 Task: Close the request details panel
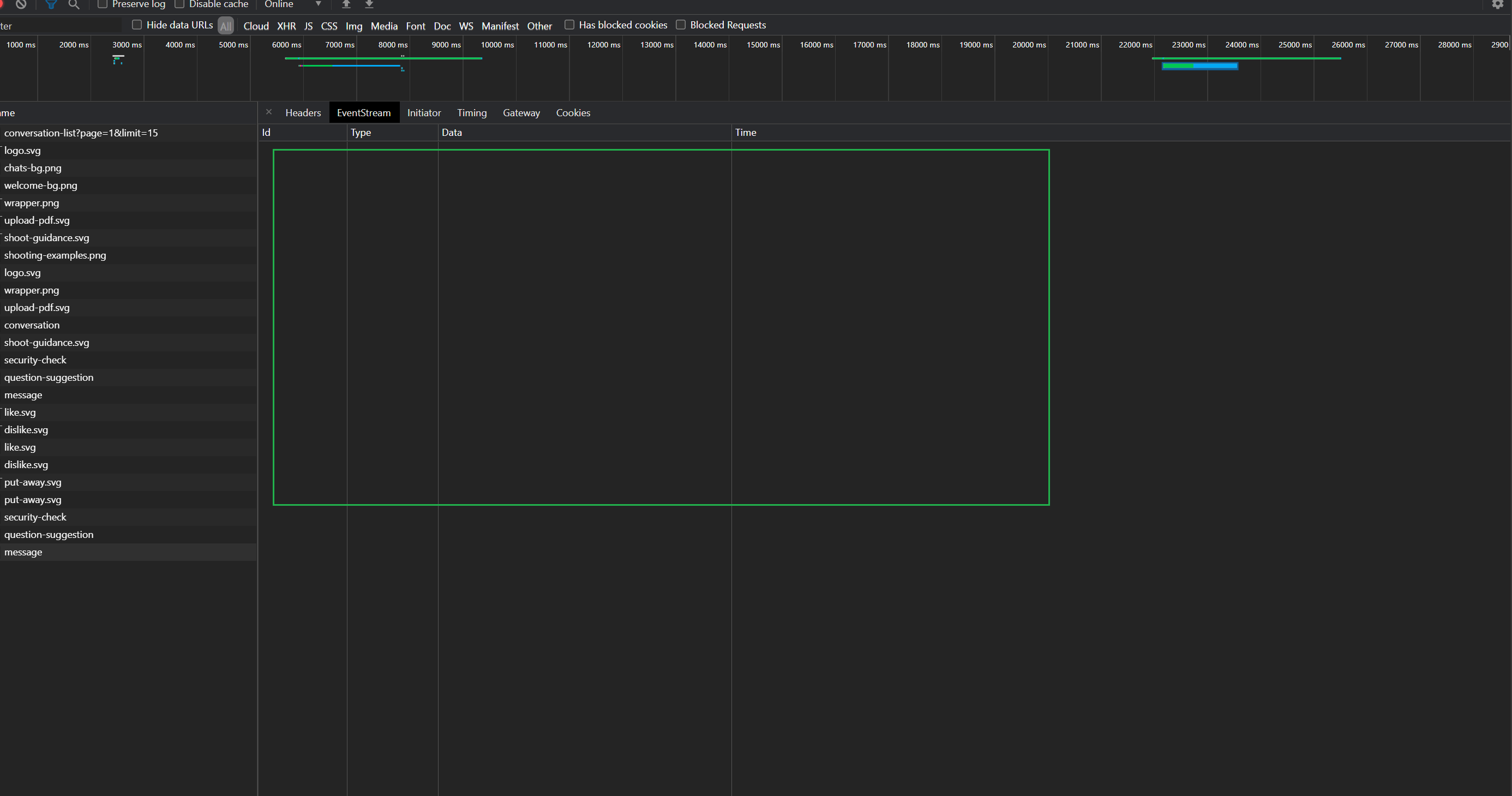pos(269,112)
